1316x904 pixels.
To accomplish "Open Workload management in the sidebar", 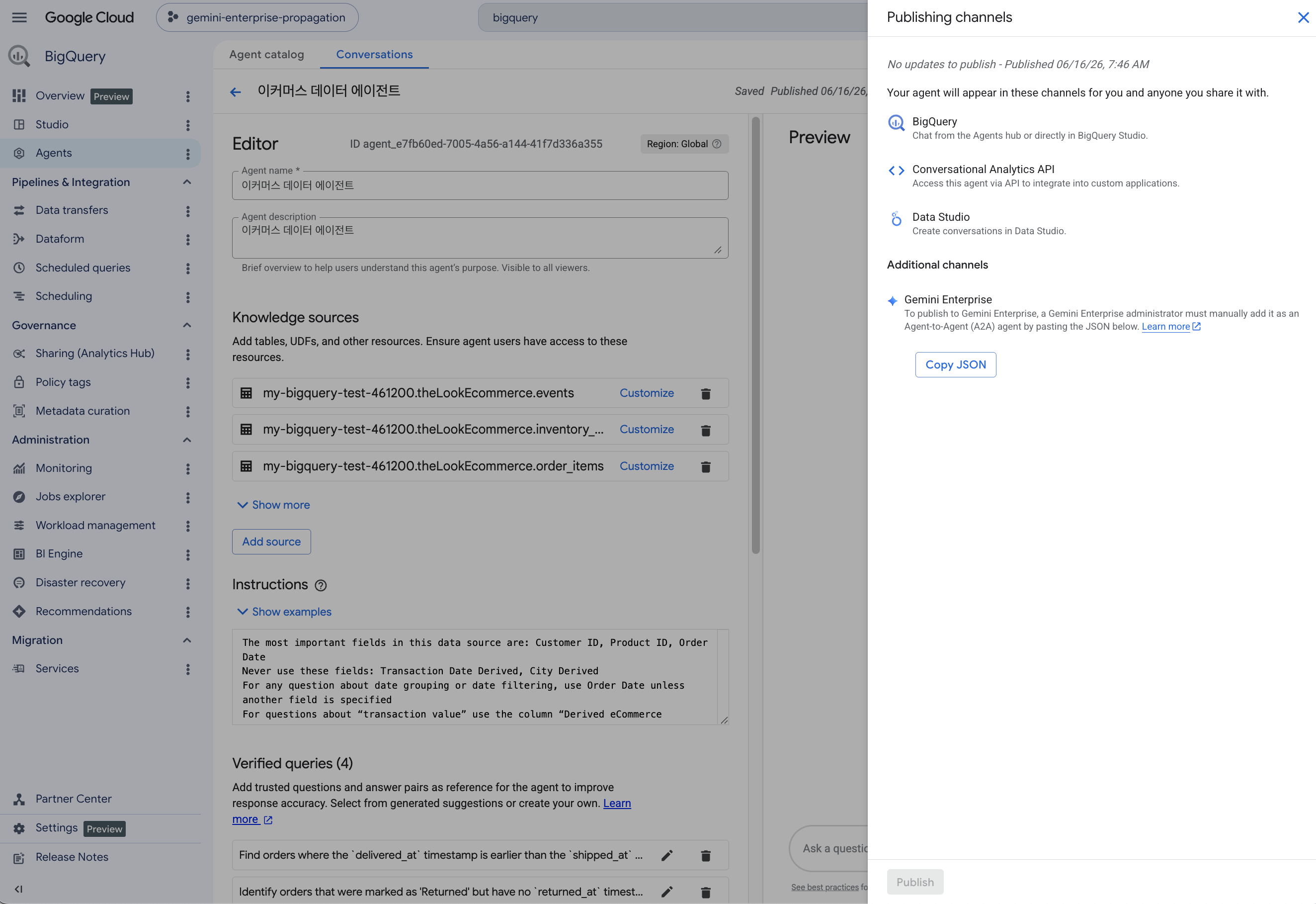I will (x=95, y=526).
